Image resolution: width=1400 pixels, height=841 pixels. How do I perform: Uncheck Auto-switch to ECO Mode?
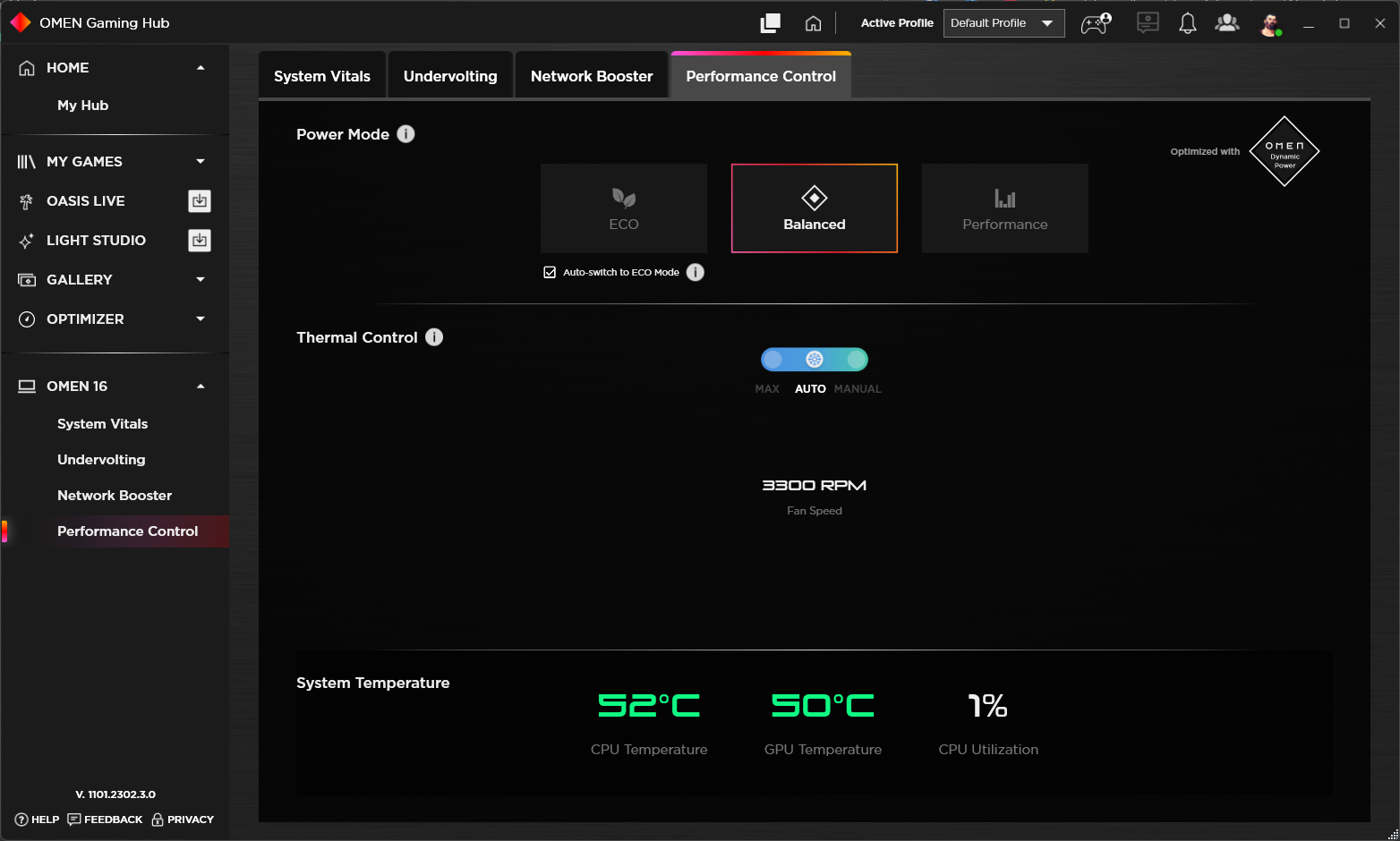[x=549, y=272]
